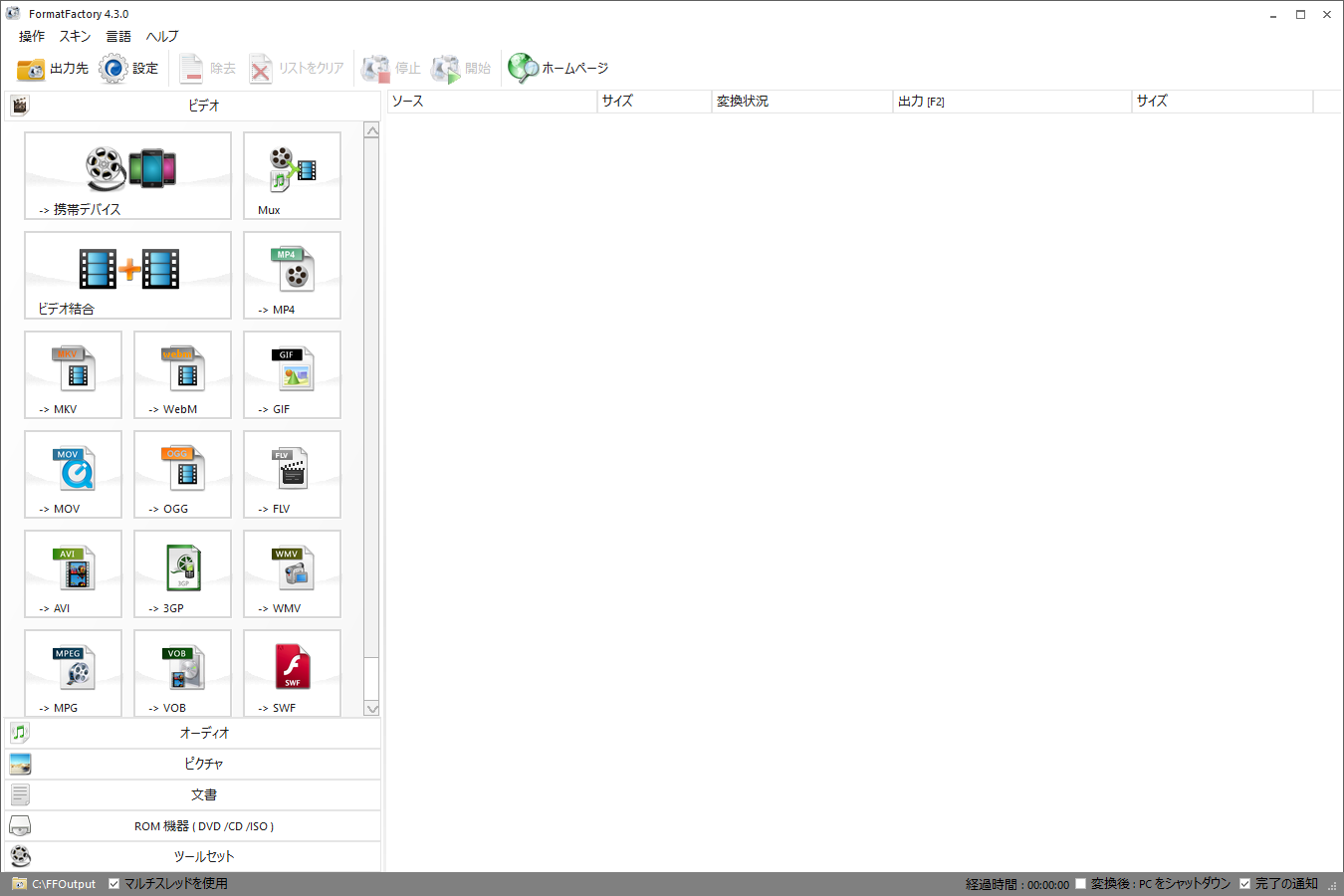Choose the -> MOV conversion tile
The image size is (1344, 896).
(73, 474)
